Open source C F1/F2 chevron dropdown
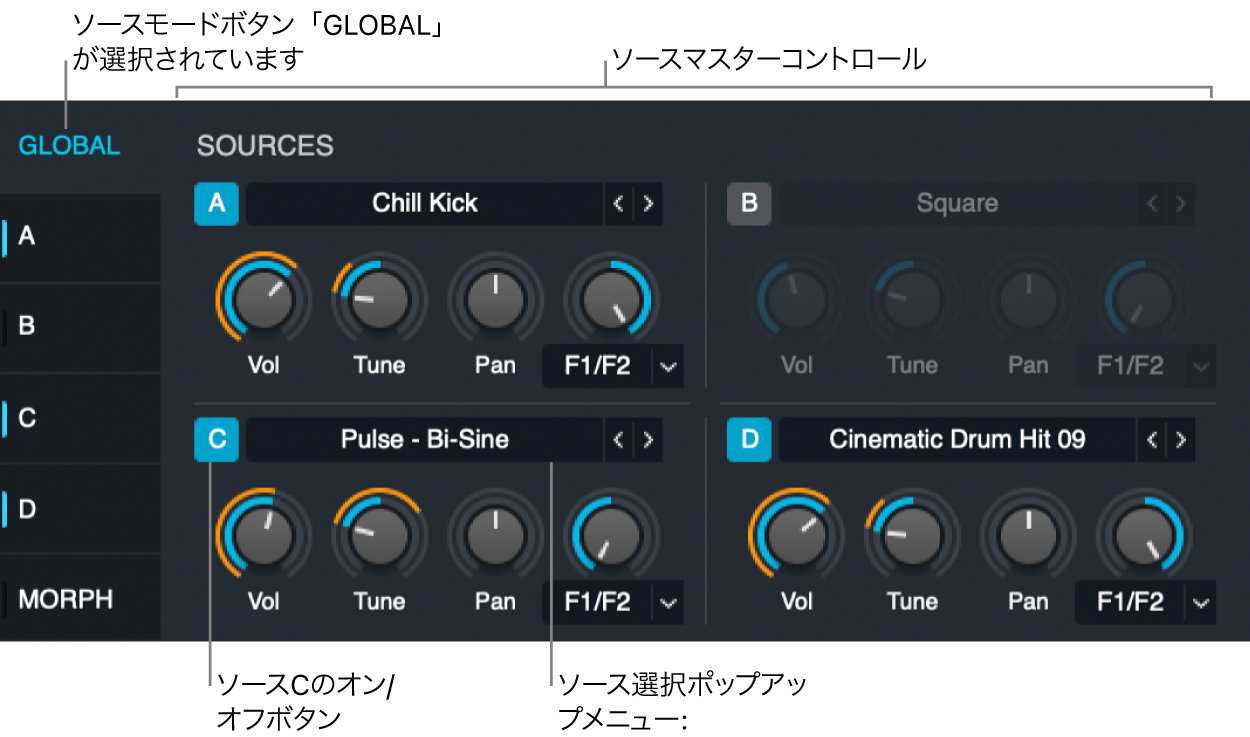The image size is (1250, 737). (669, 602)
